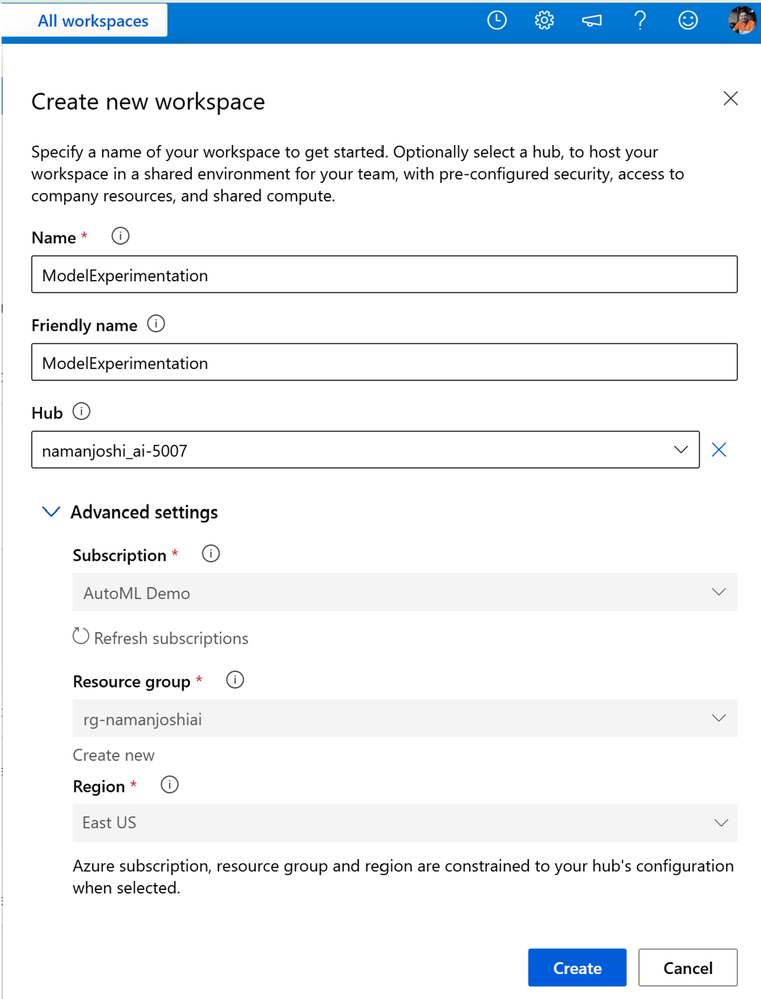This screenshot has width=761, height=999.
Task: Open the Subscription dropdown
Action: [x=405, y=592]
